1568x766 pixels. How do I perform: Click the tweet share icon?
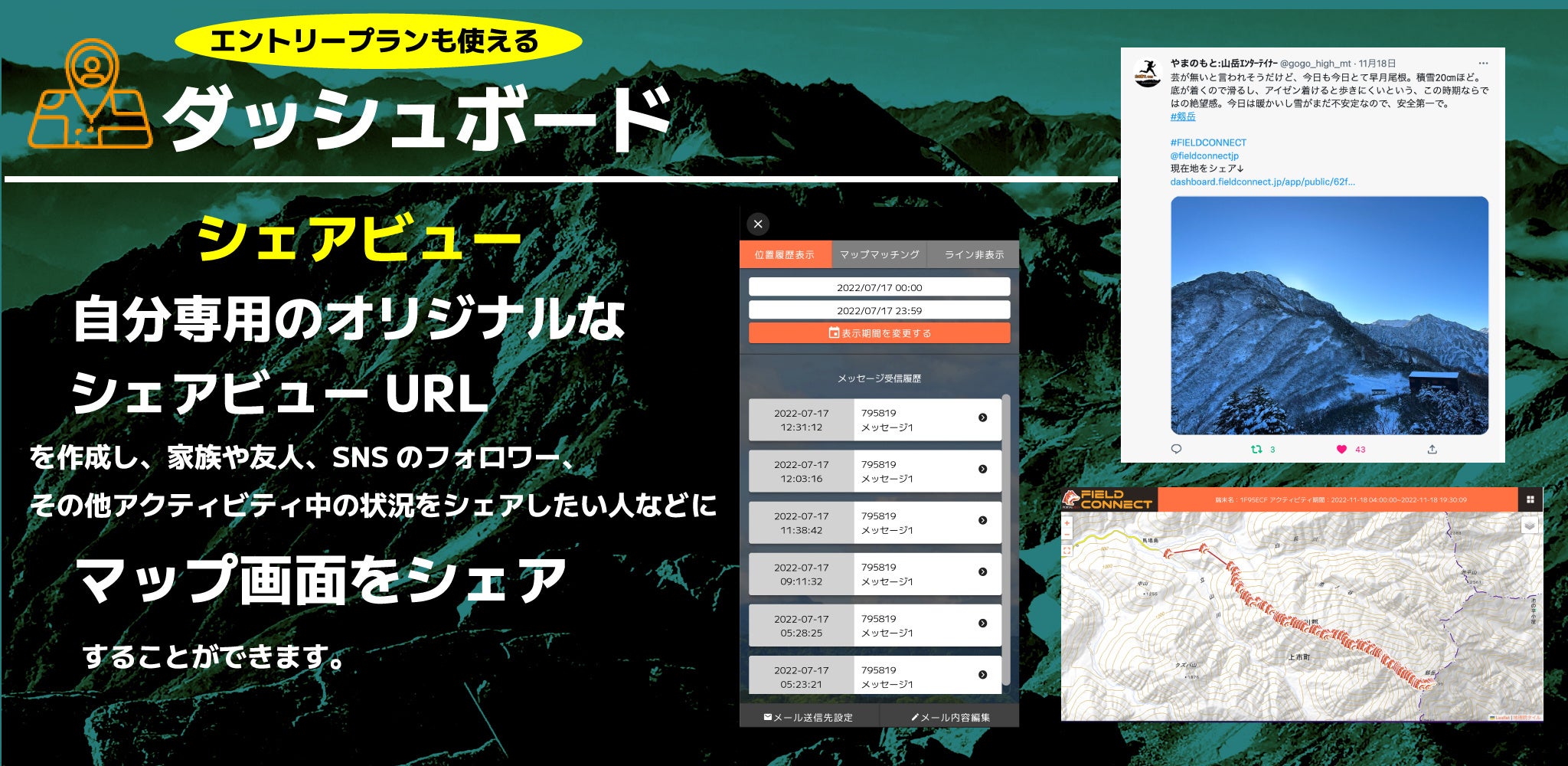click(1432, 449)
